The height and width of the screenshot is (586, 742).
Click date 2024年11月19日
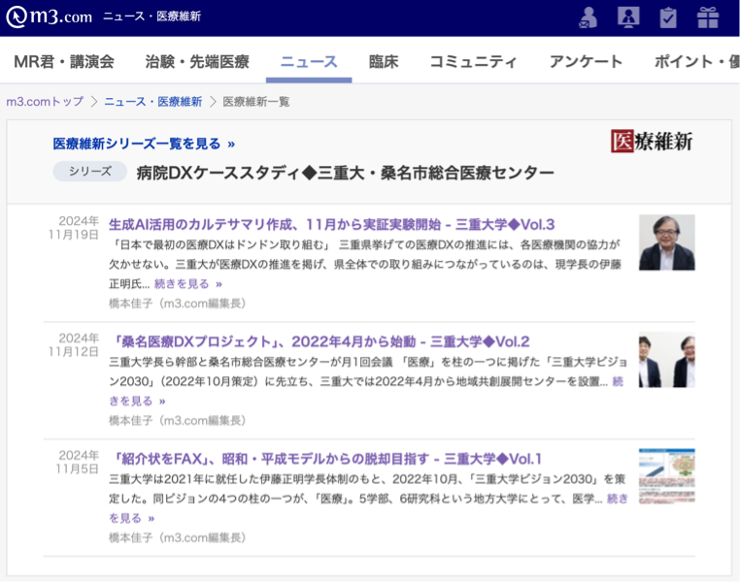click(74, 228)
